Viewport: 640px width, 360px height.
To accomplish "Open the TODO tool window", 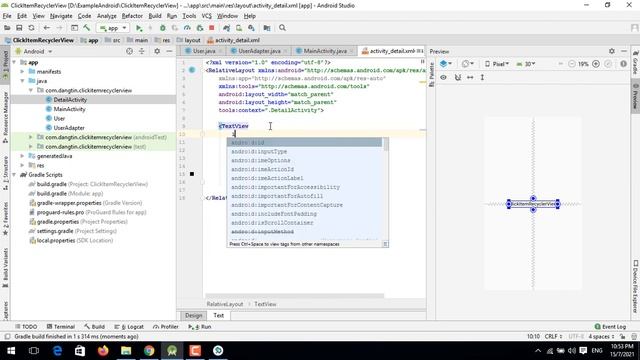I will pos(26,327).
